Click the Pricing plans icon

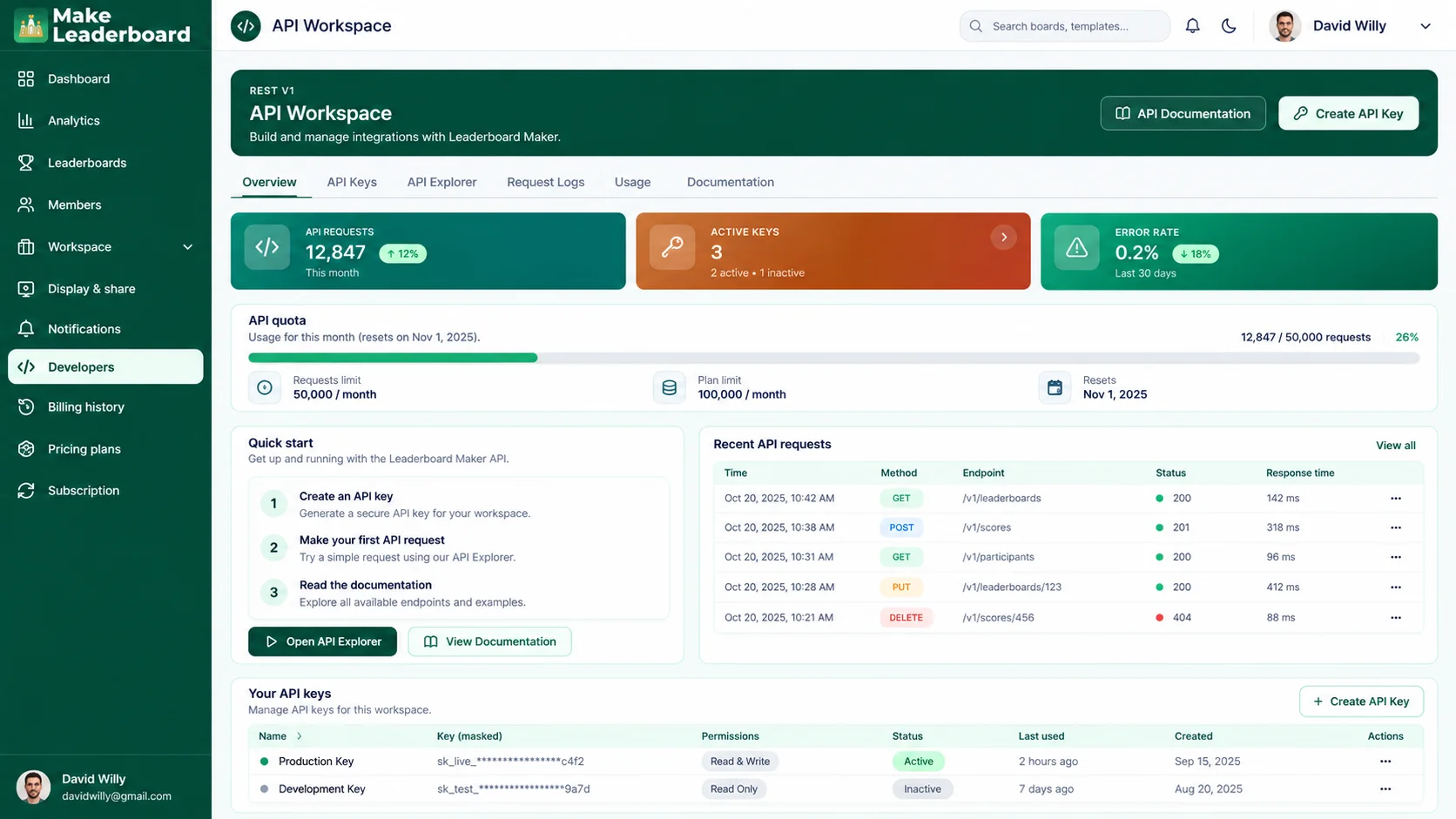coord(26,449)
